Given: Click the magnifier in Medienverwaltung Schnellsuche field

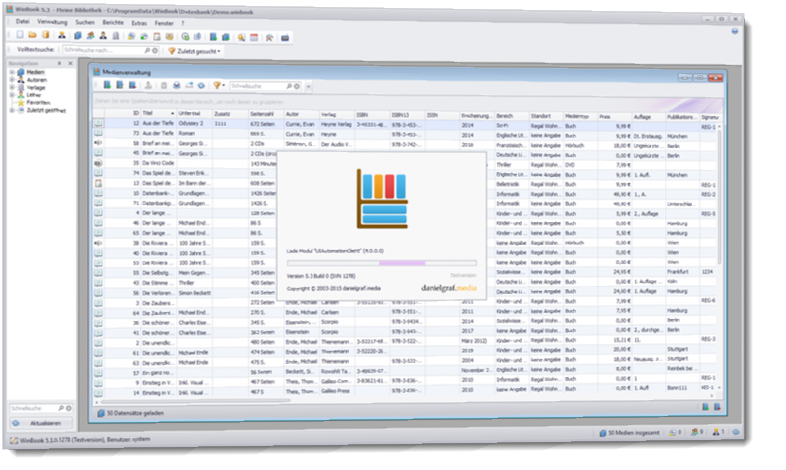Looking at the screenshot, I should [x=289, y=87].
